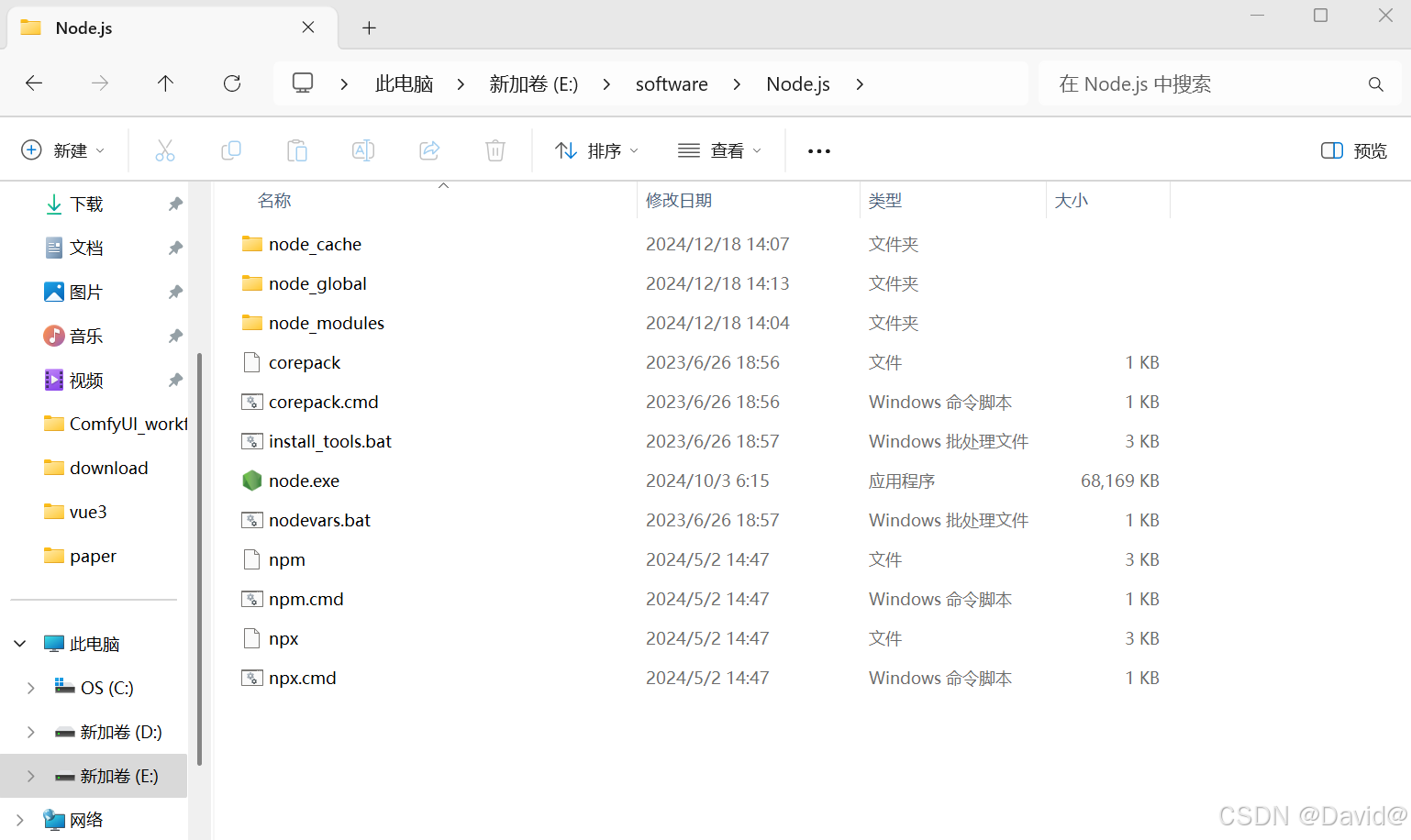This screenshot has width=1411, height=840.
Task: Sort by 大小 column header
Action: (x=1072, y=201)
